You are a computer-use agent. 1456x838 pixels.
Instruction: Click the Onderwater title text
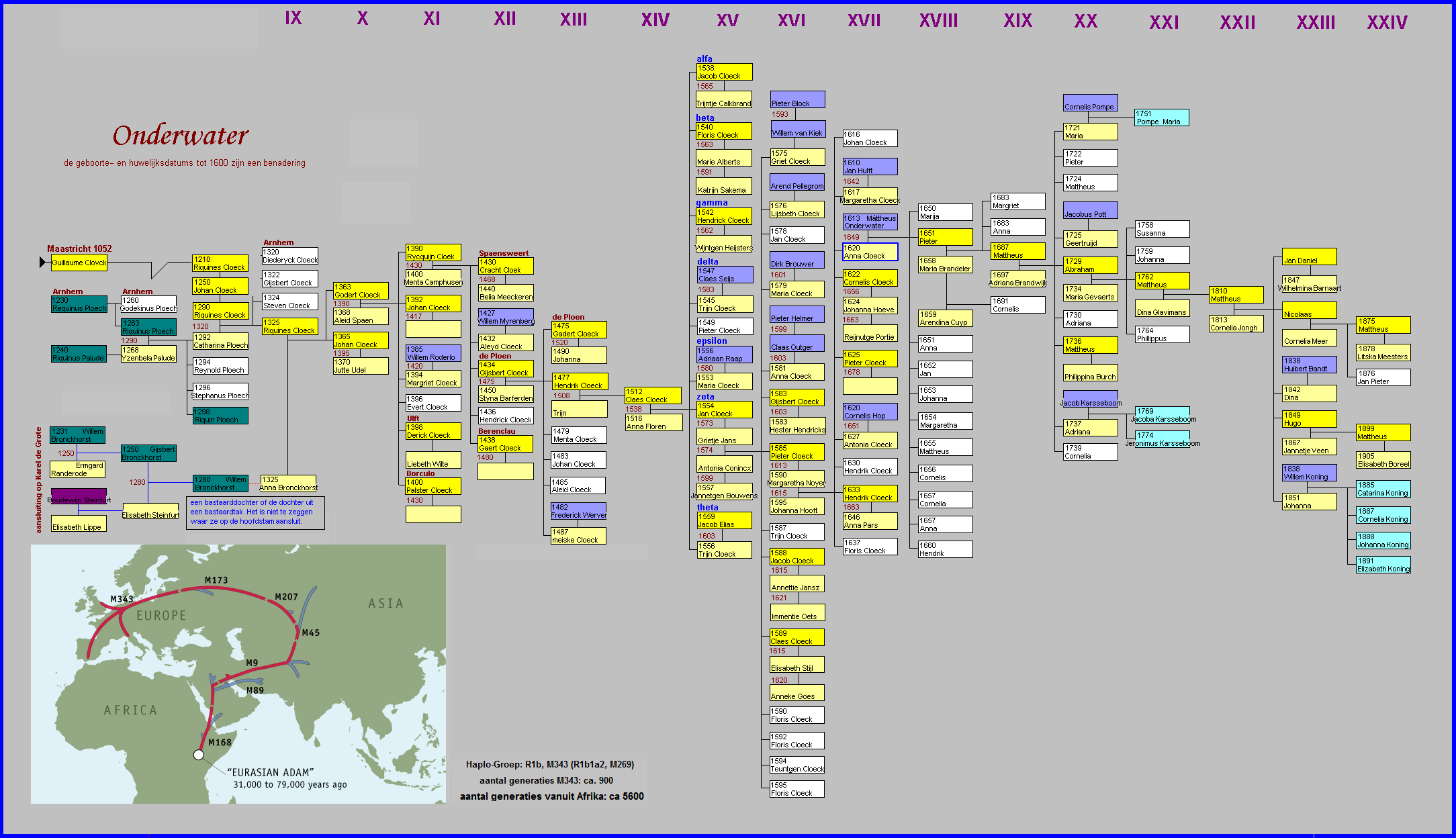pos(181,136)
